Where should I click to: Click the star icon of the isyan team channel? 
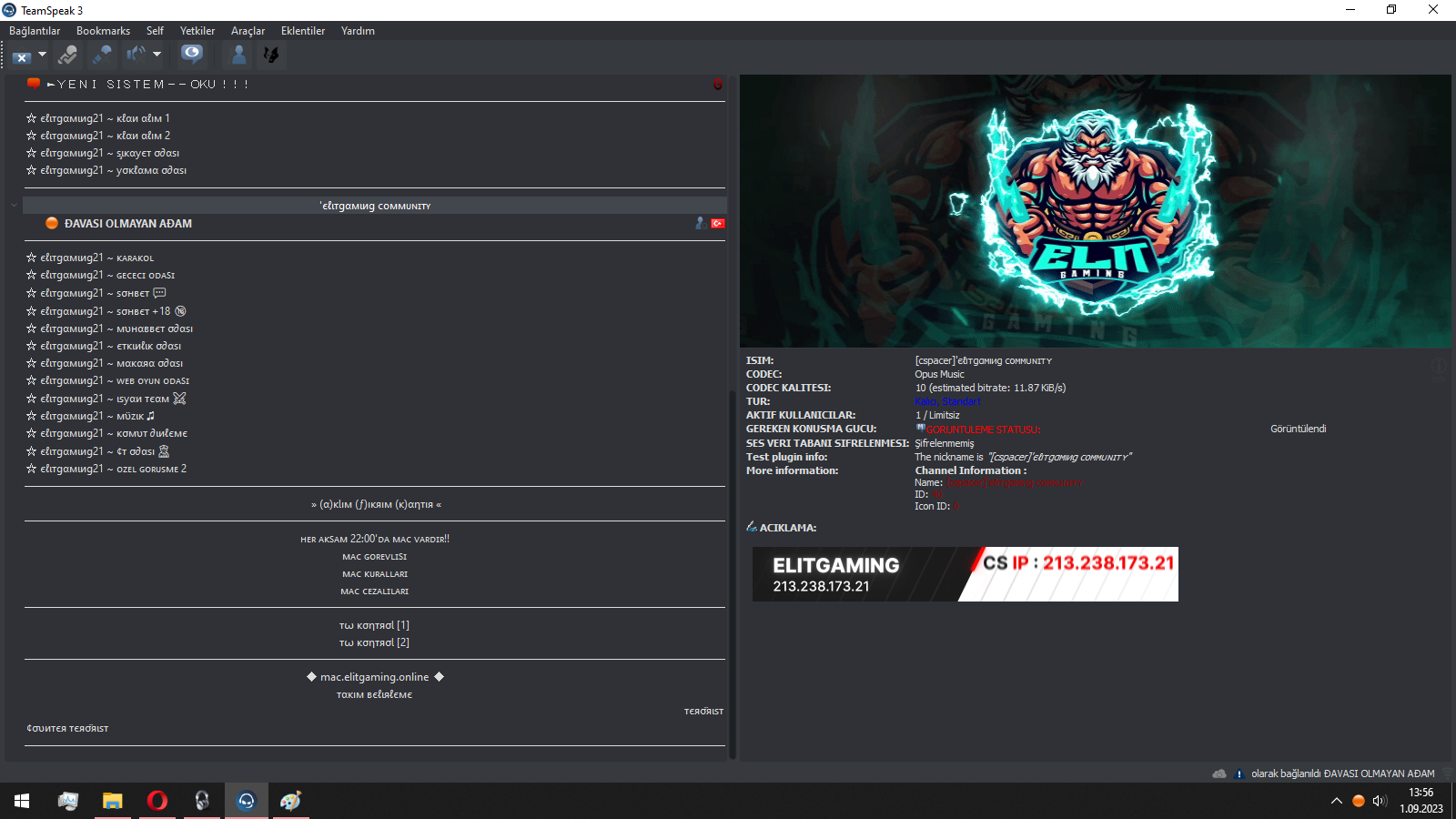(31, 399)
